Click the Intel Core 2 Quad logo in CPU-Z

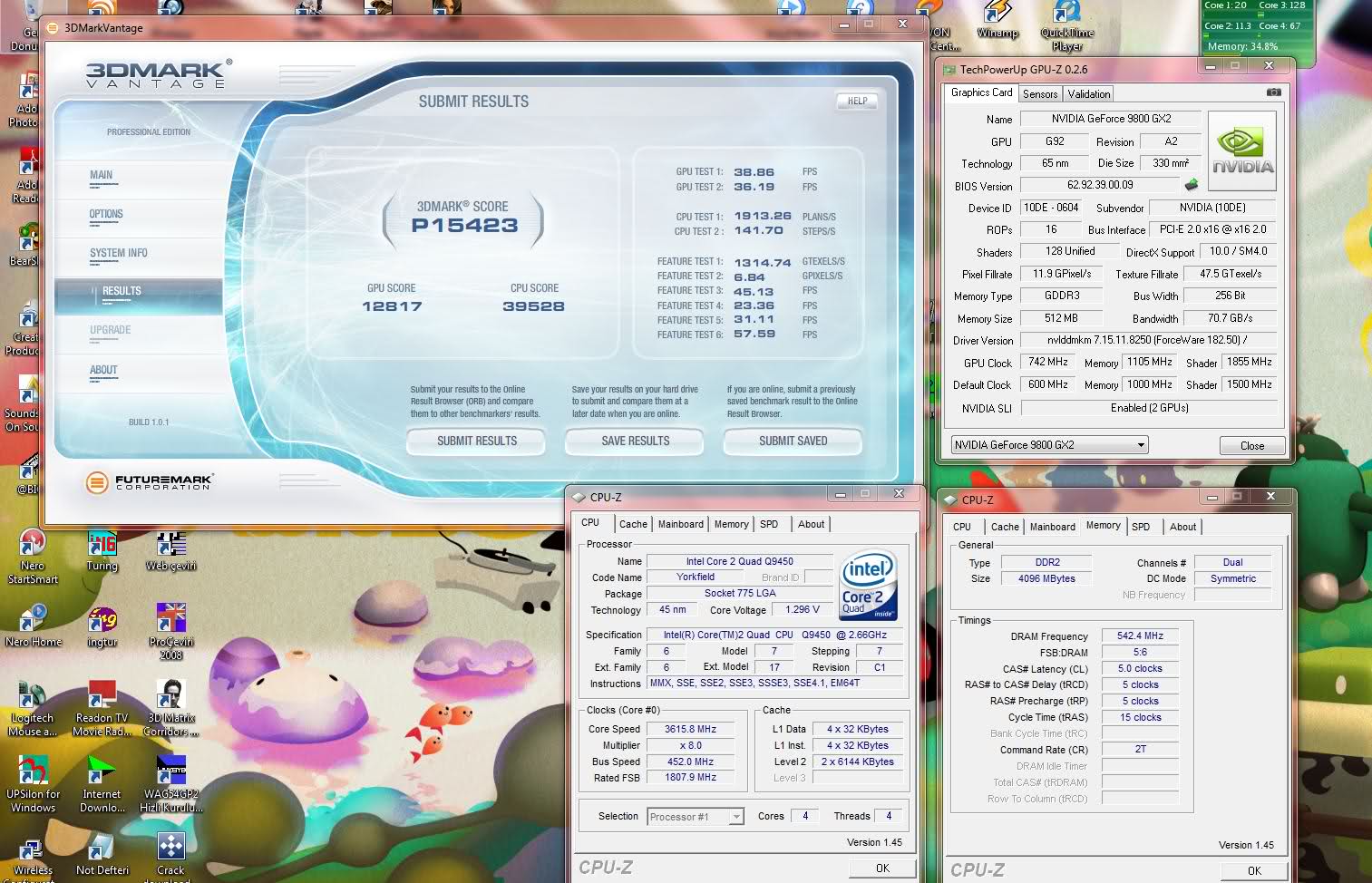click(868, 585)
